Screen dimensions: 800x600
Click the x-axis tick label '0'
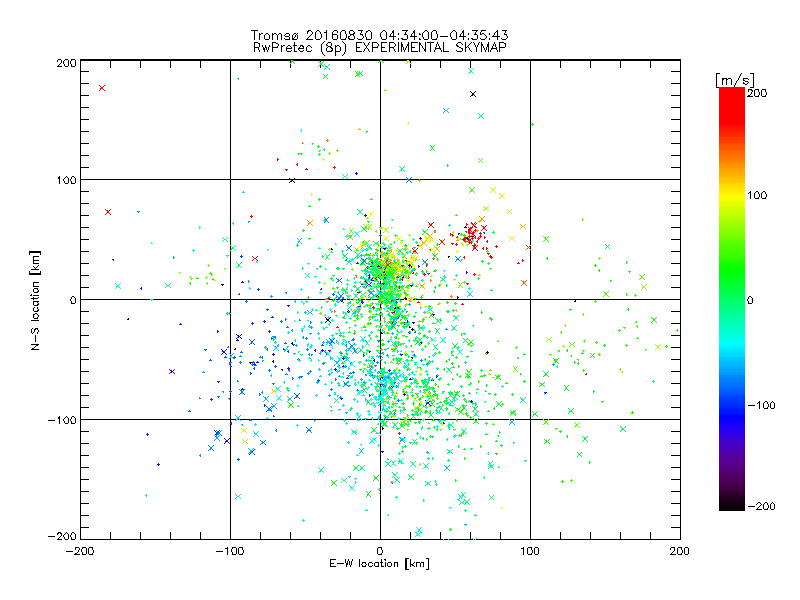[380, 551]
